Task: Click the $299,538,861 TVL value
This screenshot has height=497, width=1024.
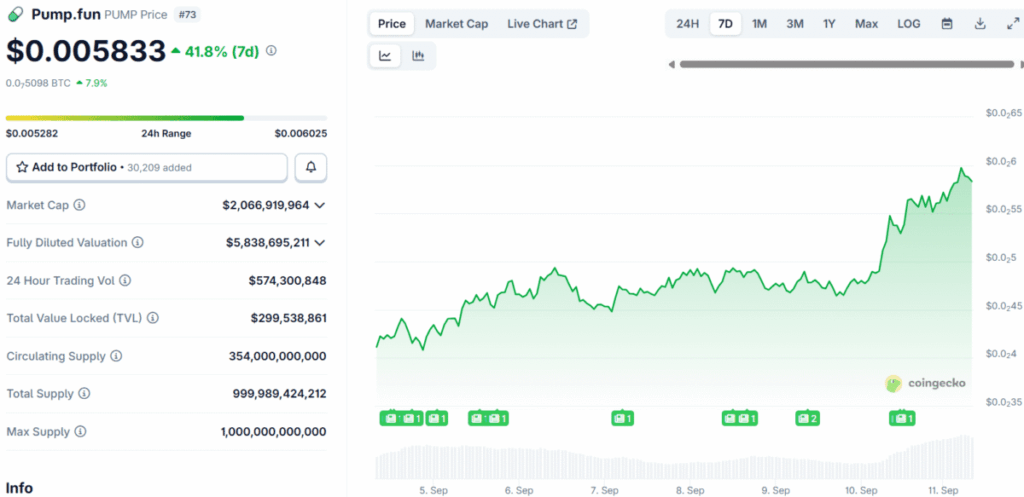Action: (x=289, y=318)
